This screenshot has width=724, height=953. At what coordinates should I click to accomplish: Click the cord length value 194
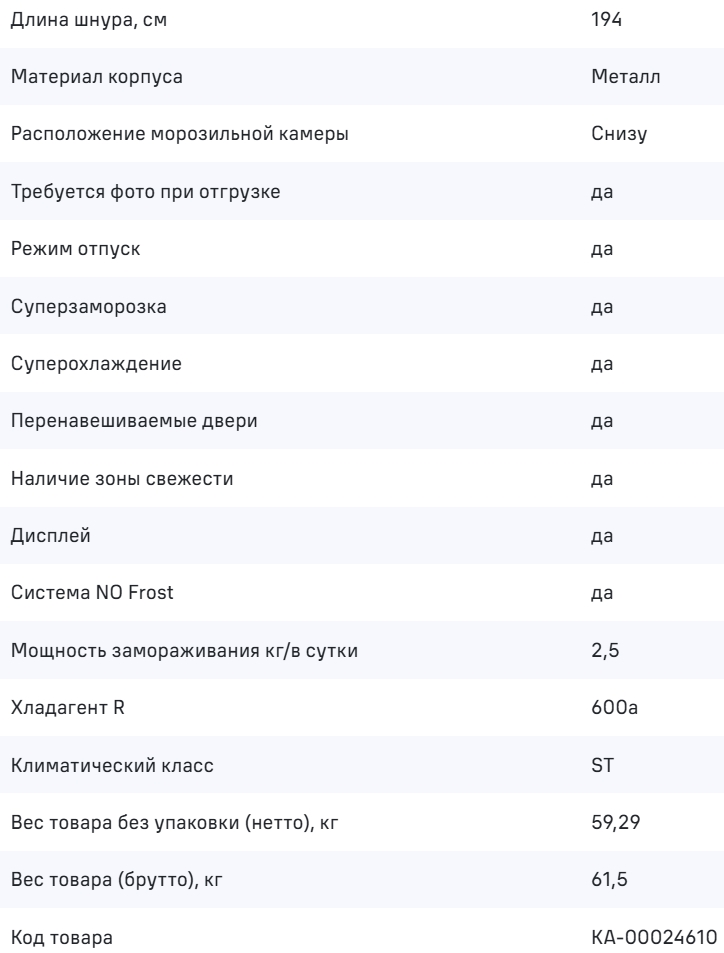click(x=607, y=19)
